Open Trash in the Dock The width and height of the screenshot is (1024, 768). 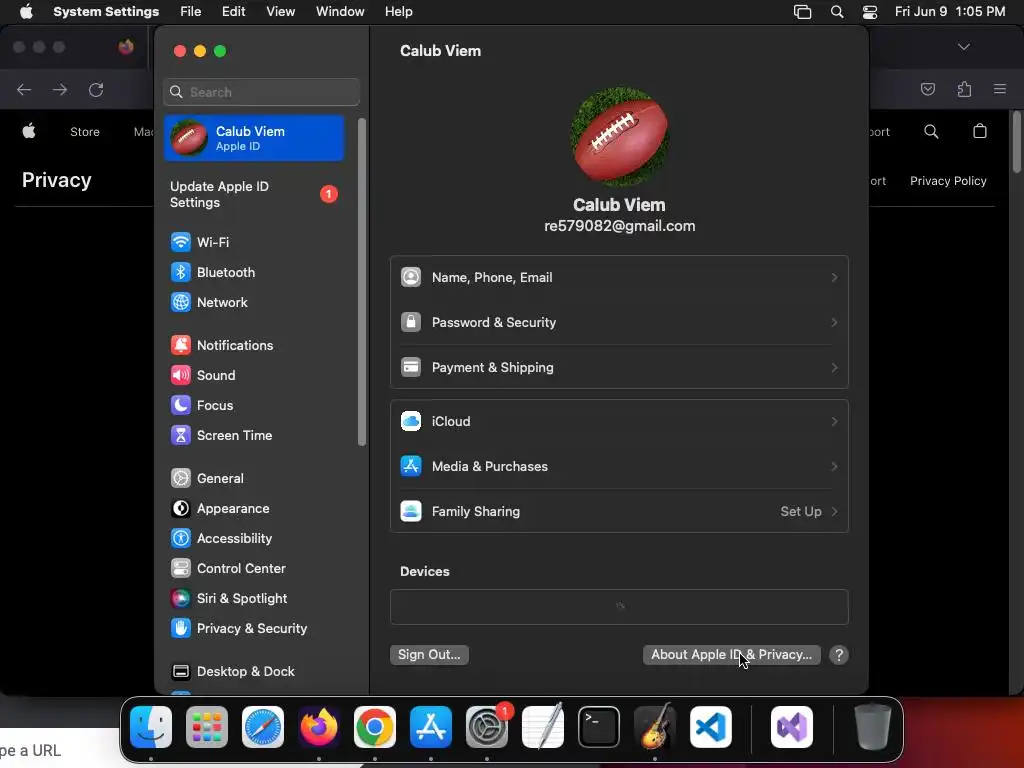click(x=873, y=727)
